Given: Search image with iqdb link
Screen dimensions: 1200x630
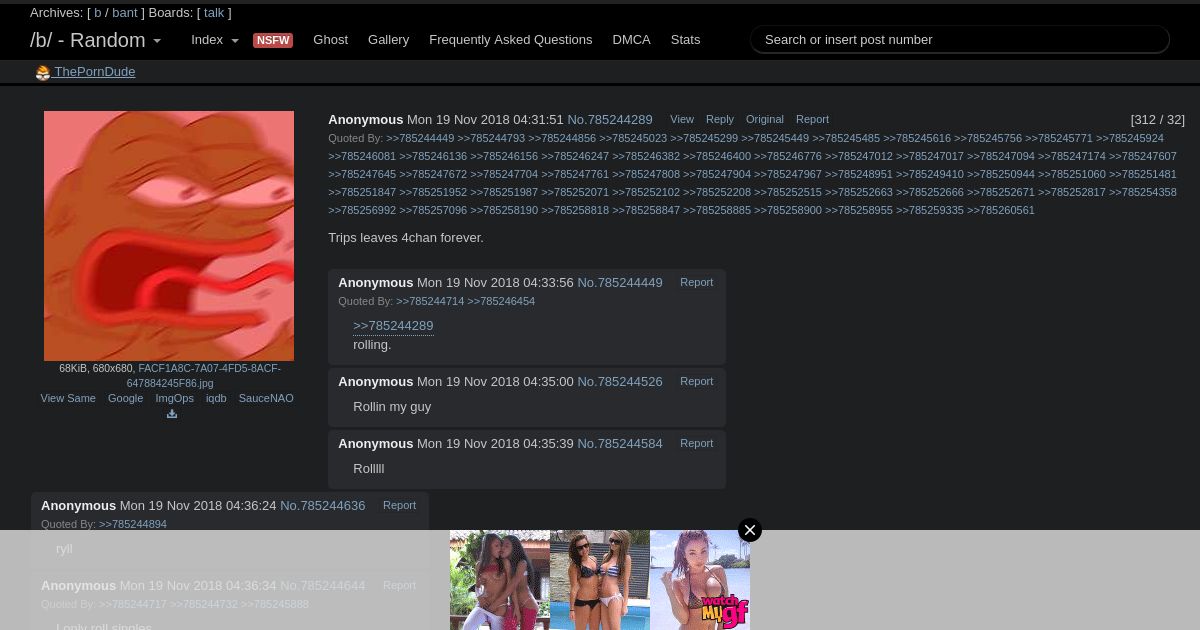Looking at the screenshot, I should pos(216,398).
